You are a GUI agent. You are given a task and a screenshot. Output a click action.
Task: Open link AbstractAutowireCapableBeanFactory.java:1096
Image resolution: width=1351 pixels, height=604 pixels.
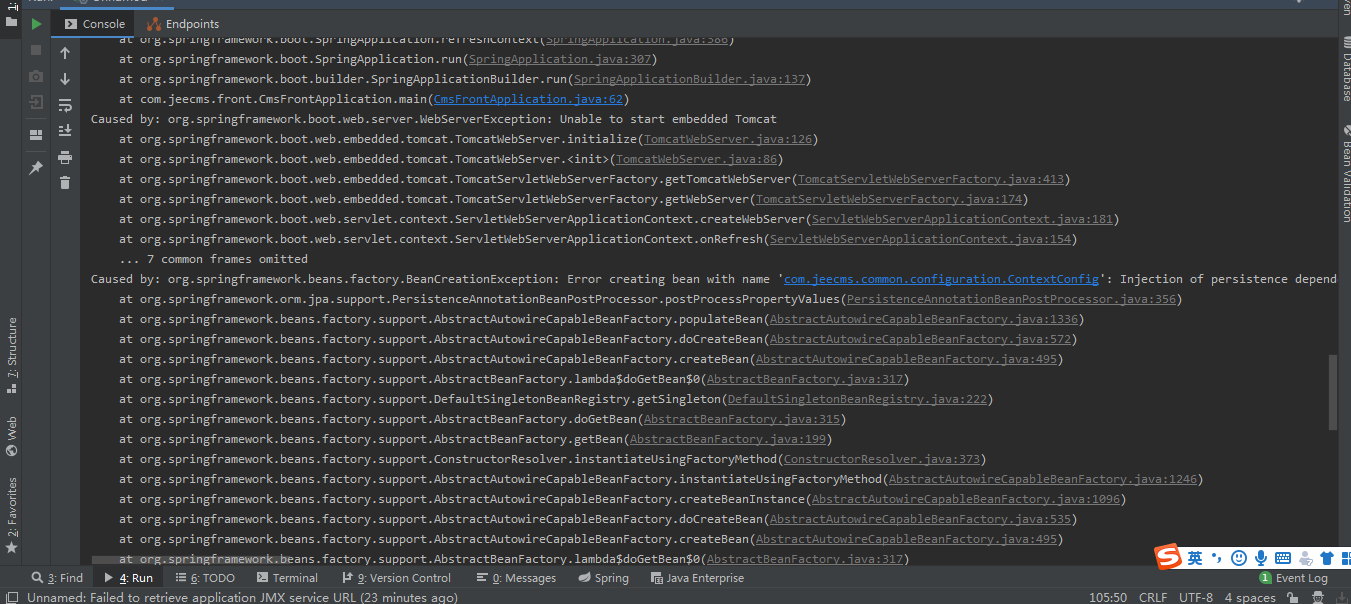(x=966, y=499)
